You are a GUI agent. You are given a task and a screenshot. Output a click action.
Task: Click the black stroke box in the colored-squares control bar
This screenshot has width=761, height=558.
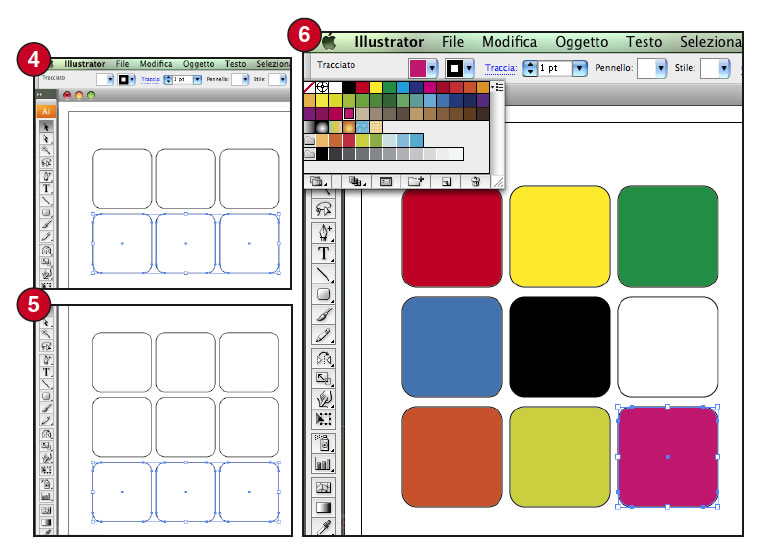tap(454, 68)
